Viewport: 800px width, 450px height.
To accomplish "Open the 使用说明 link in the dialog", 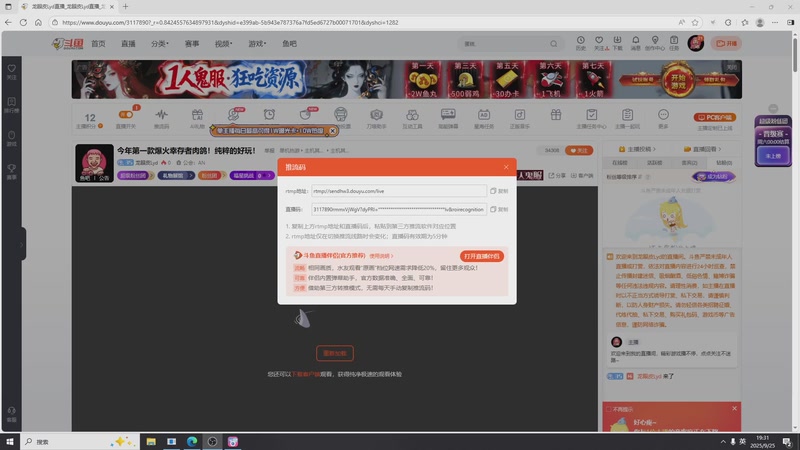I will [x=381, y=256].
